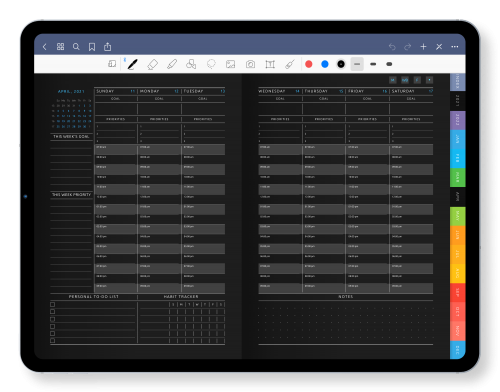500x392 pixels.
Task: Click the APRIL, 2021 month heading
Action: [71, 91]
